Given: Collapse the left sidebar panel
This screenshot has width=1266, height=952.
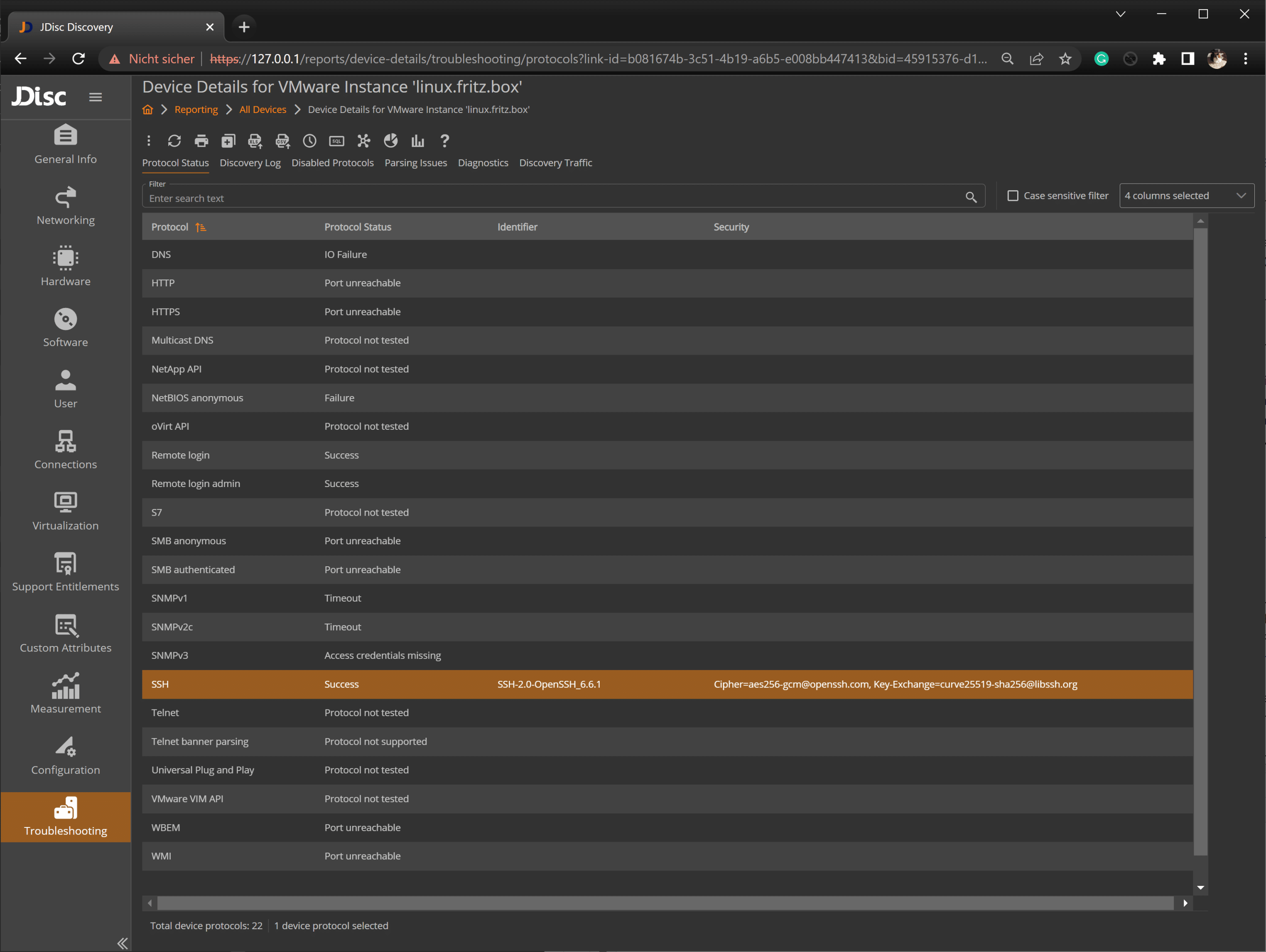Looking at the screenshot, I should (x=122, y=943).
